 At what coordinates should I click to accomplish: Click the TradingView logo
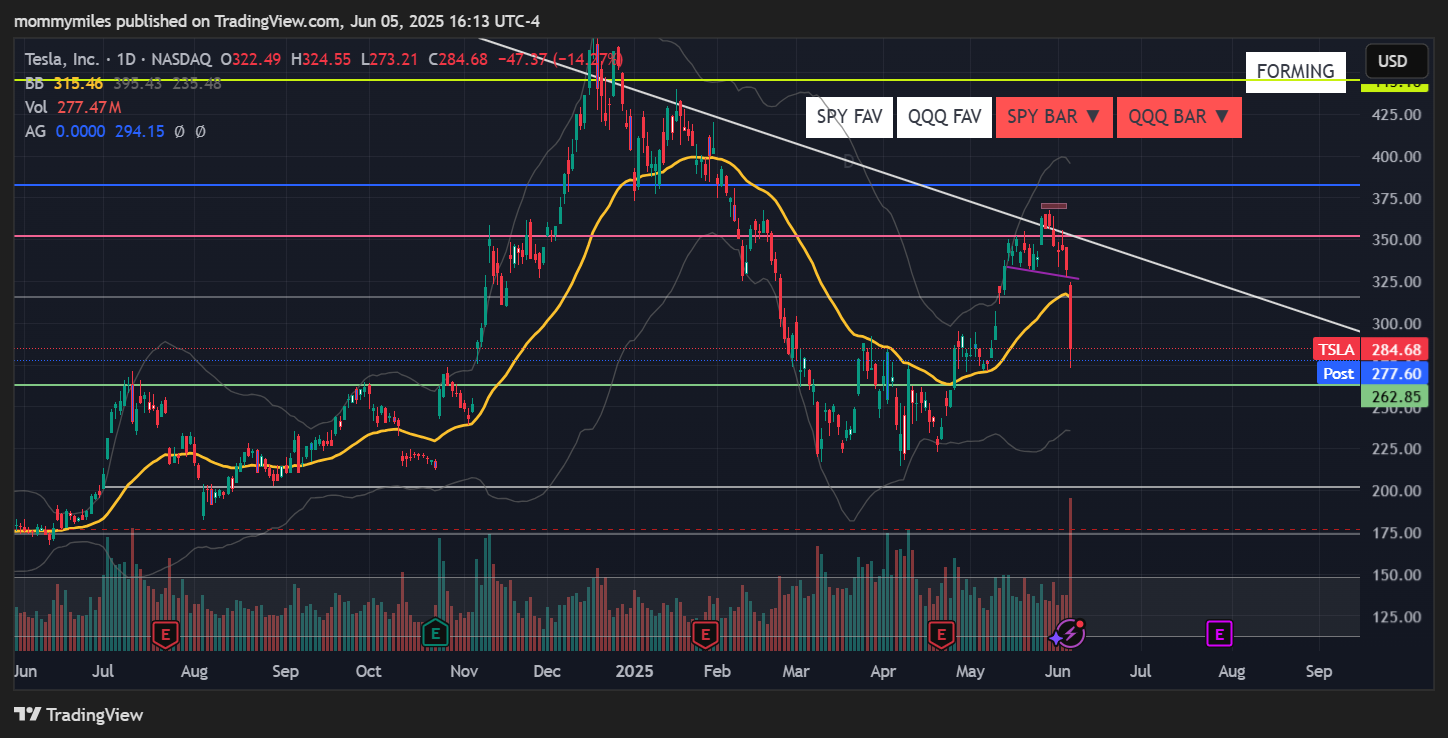click(x=79, y=714)
